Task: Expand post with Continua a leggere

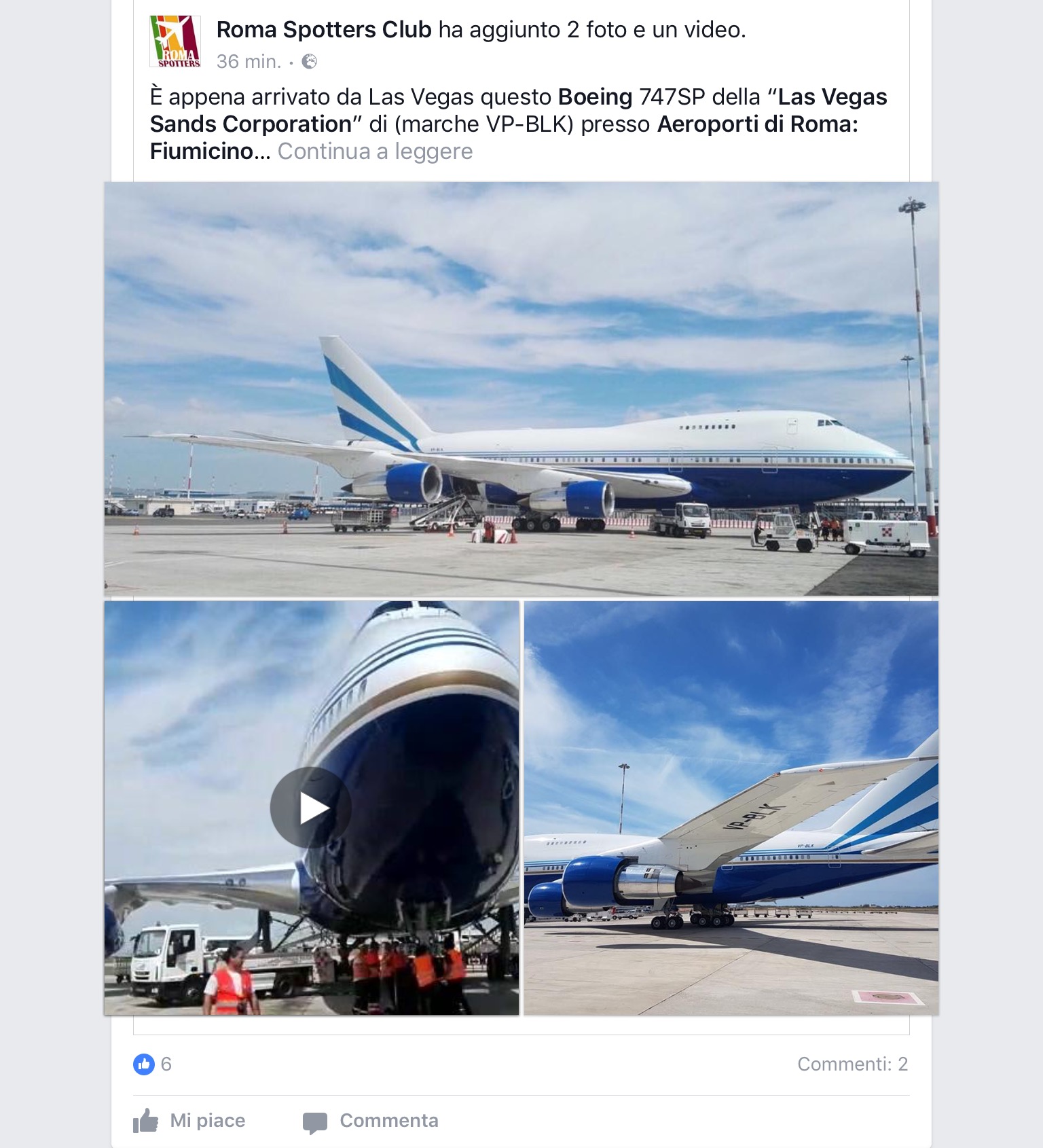Action: (x=375, y=151)
